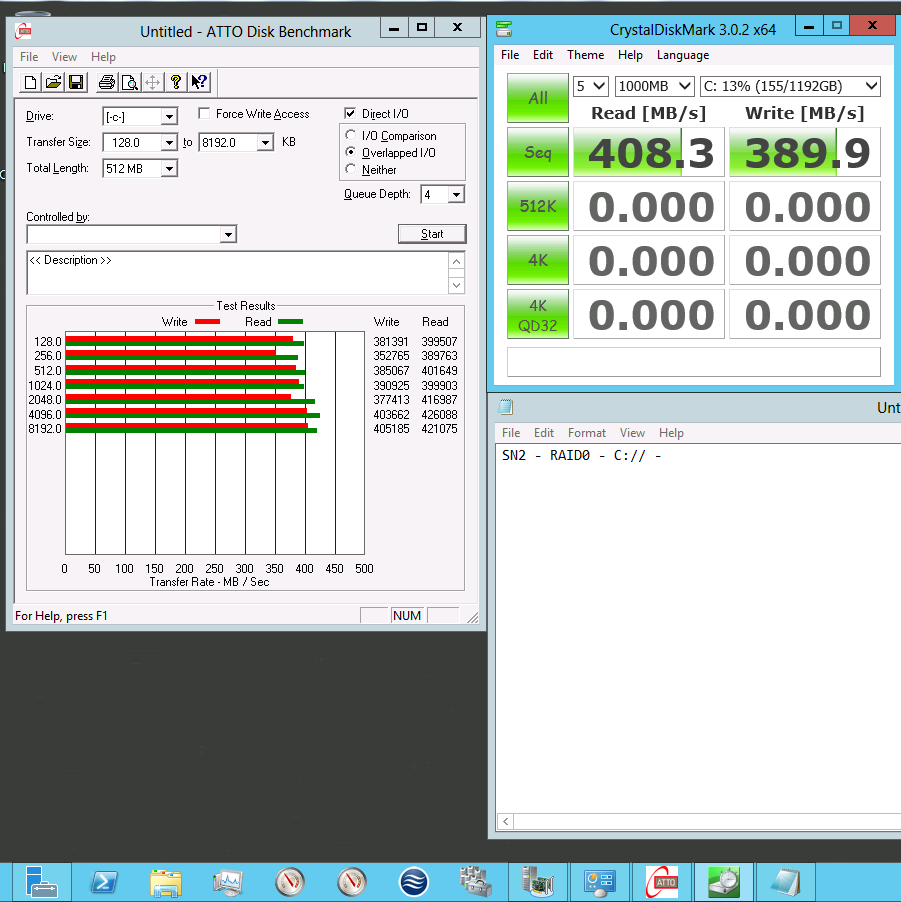This screenshot has width=901, height=902.
Task: Open Server Manager from the taskbar
Action: click(x=41, y=881)
